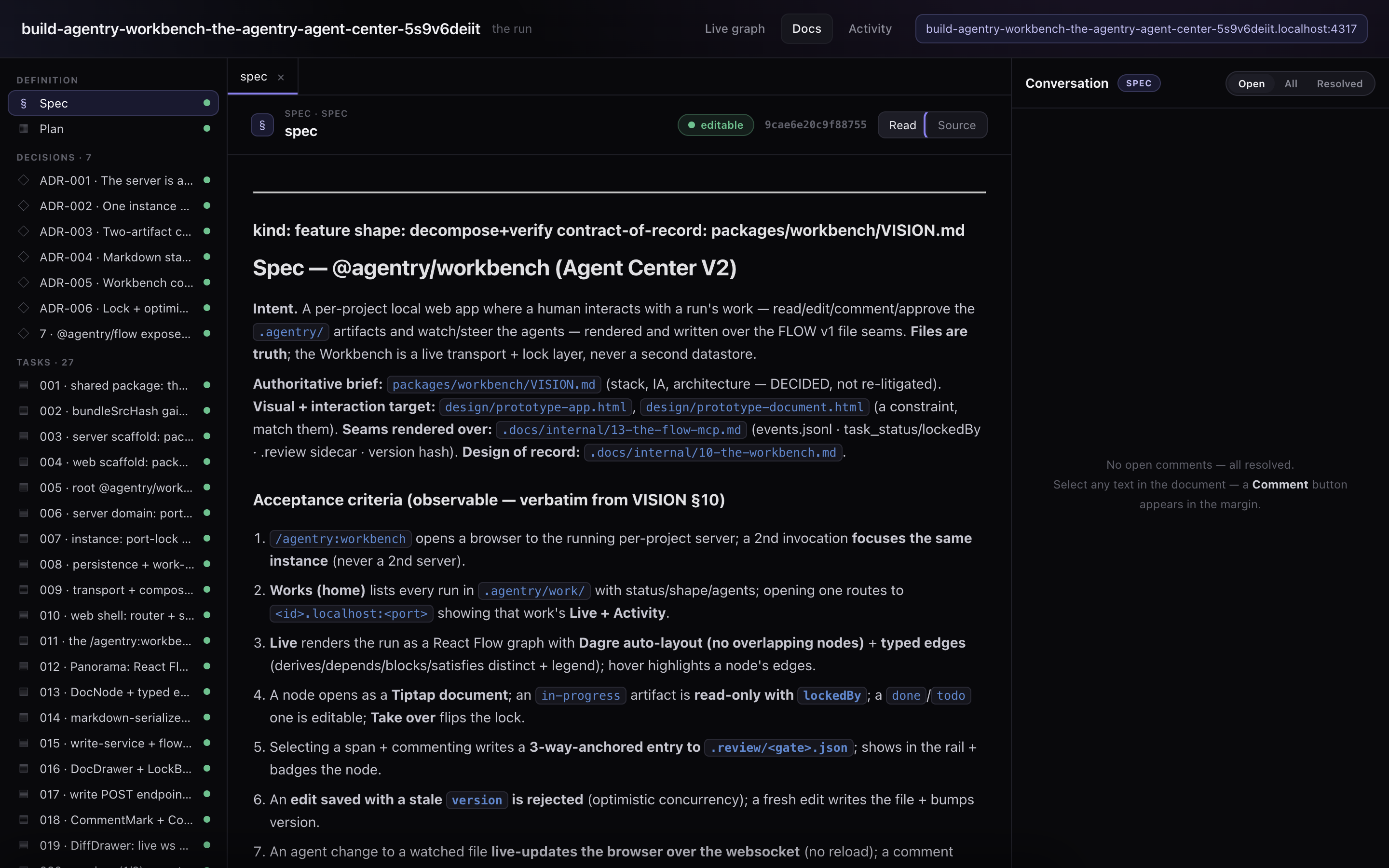
Task: Switch to Read view mode
Action: 902,125
